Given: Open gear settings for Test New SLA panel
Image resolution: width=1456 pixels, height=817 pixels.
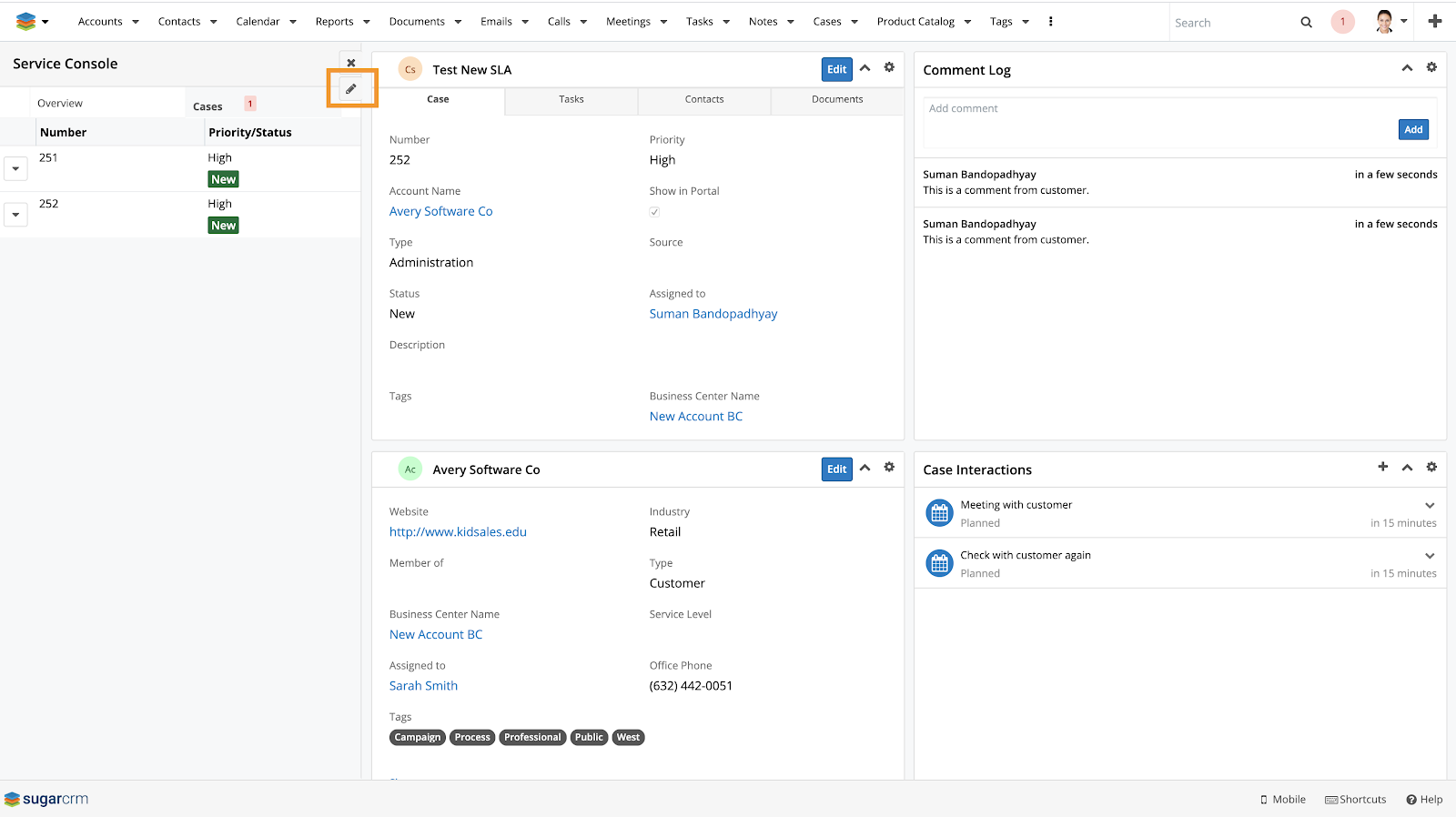Looking at the screenshot, I should point(889,67).
